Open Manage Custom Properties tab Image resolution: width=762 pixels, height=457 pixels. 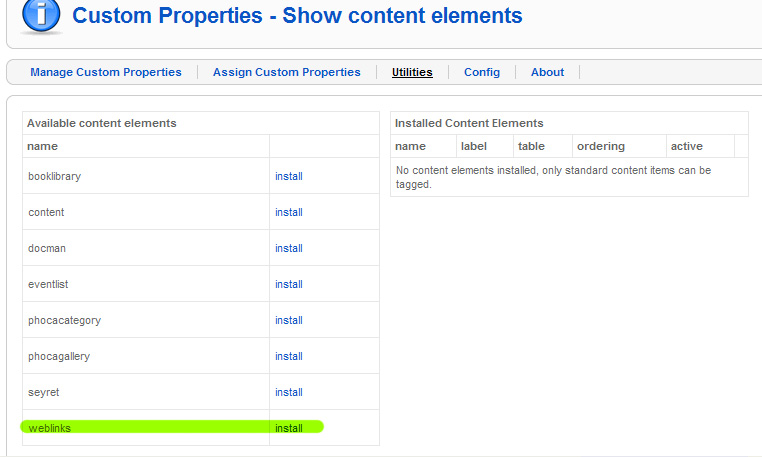(106, 72)
